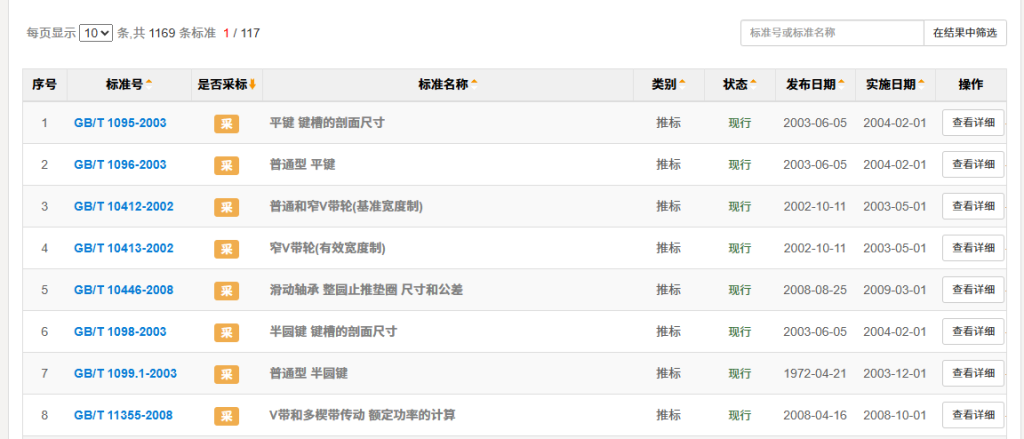Screen dimensions: 1024x439
Task: Sort table by 类别 header
Action: [x=668, y=85]
